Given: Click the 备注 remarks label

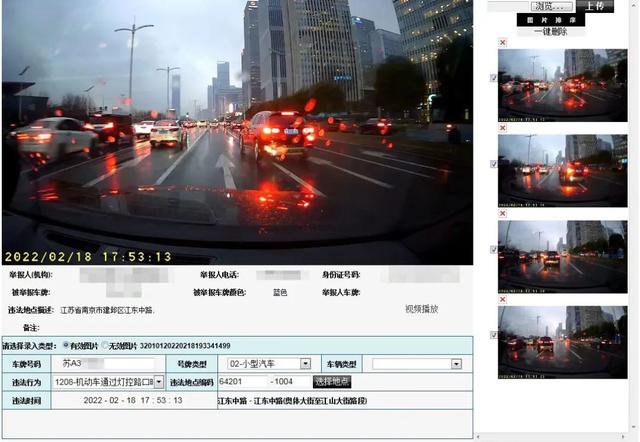Looking at the screenshot, I should click(31, 328).
